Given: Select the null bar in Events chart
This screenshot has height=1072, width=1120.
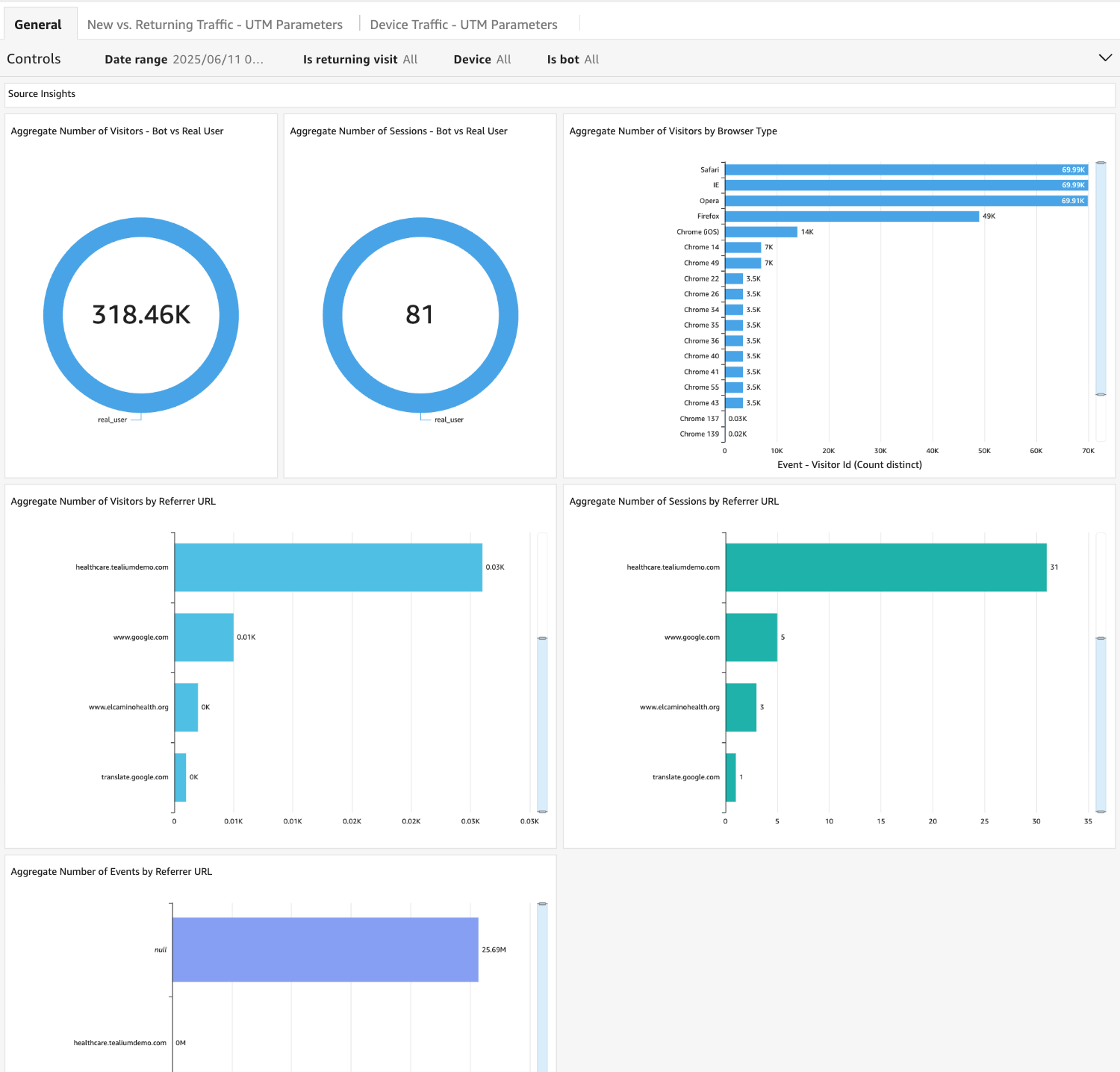Looking at the screenshot, I should click(x=325, y=950).
